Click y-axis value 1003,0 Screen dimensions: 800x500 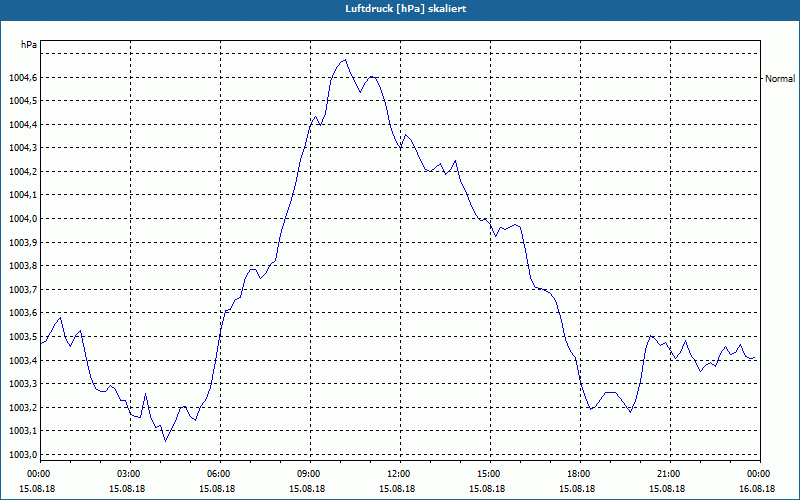tap(23, 455)
